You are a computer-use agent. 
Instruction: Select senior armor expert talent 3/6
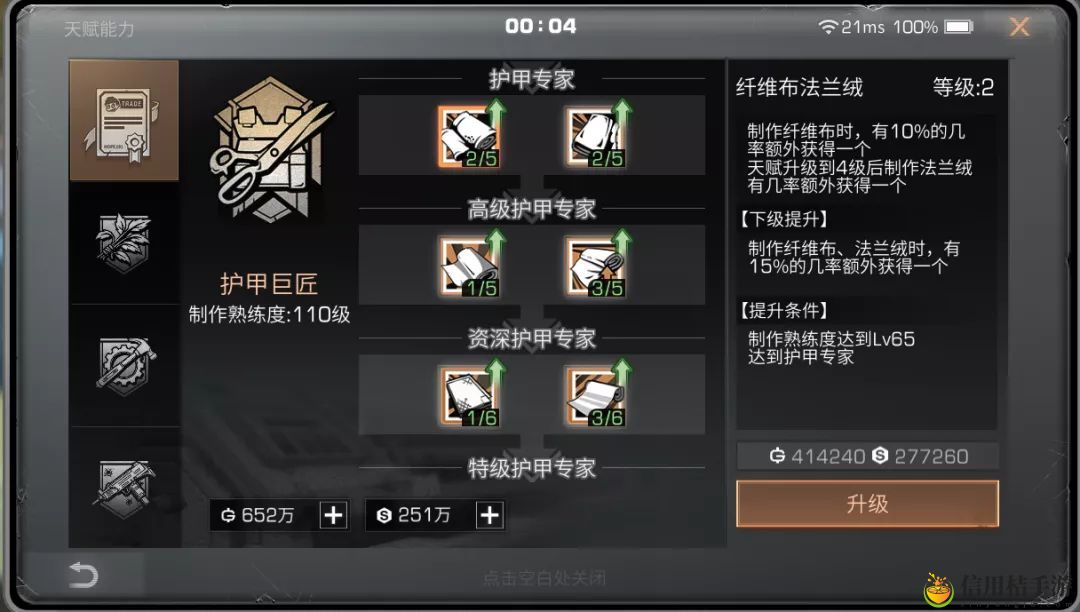(596, 396)
